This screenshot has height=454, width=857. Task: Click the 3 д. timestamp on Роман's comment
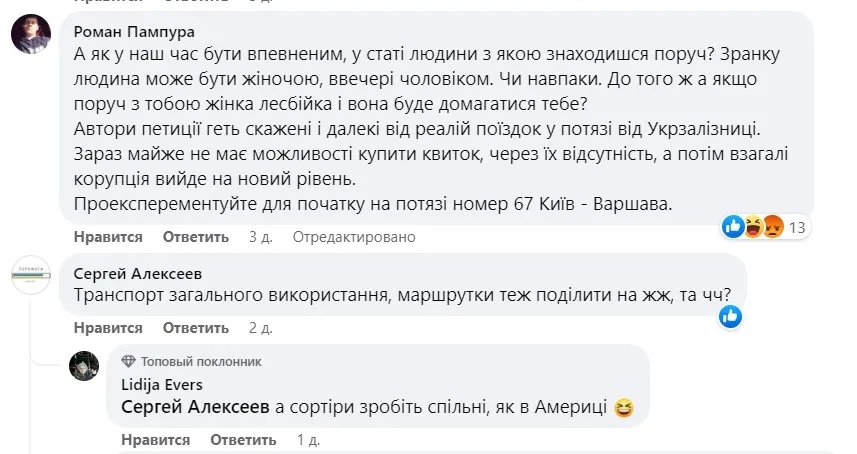pos(259,238)
